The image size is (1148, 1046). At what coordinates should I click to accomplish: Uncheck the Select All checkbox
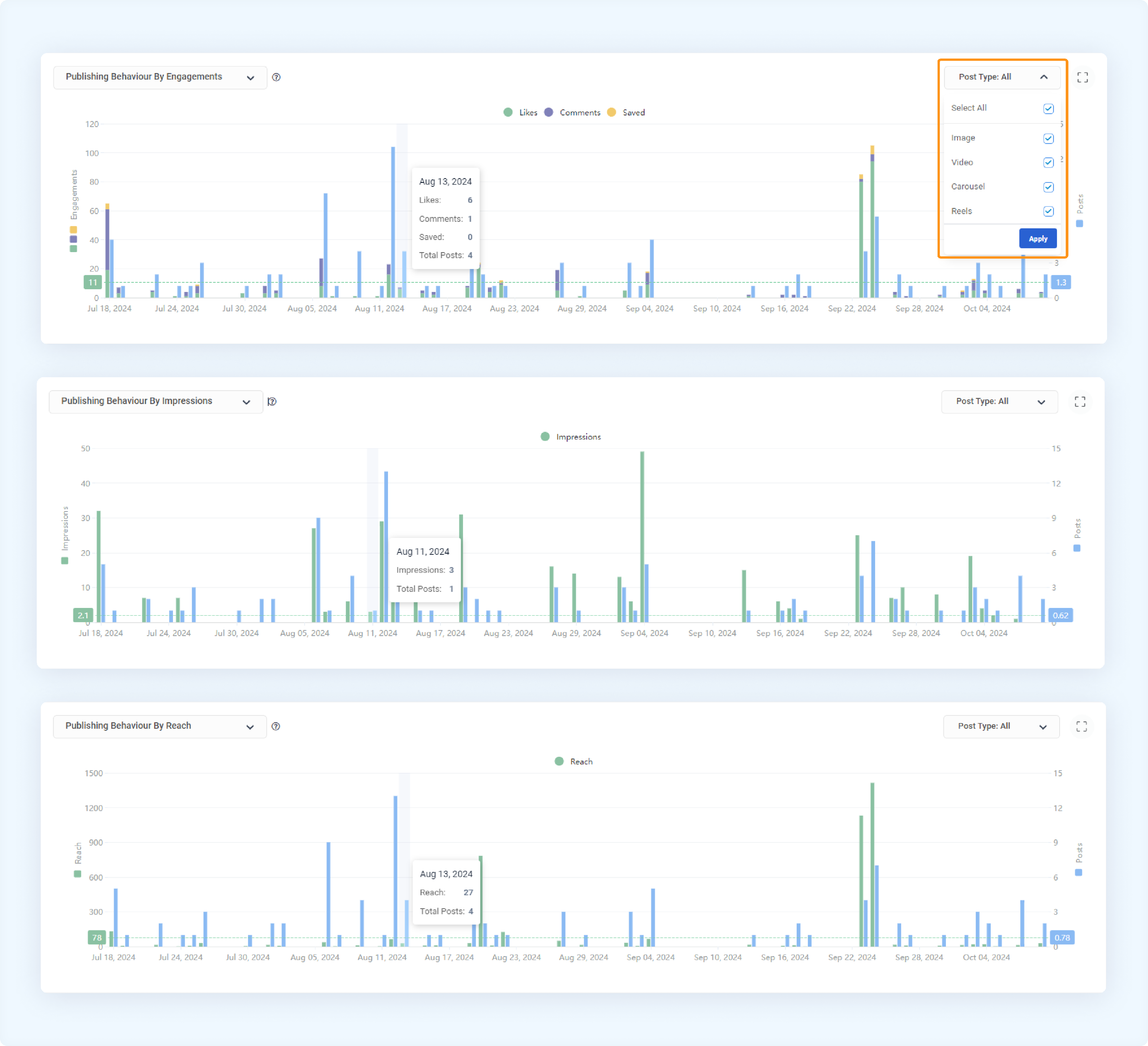1049,108
